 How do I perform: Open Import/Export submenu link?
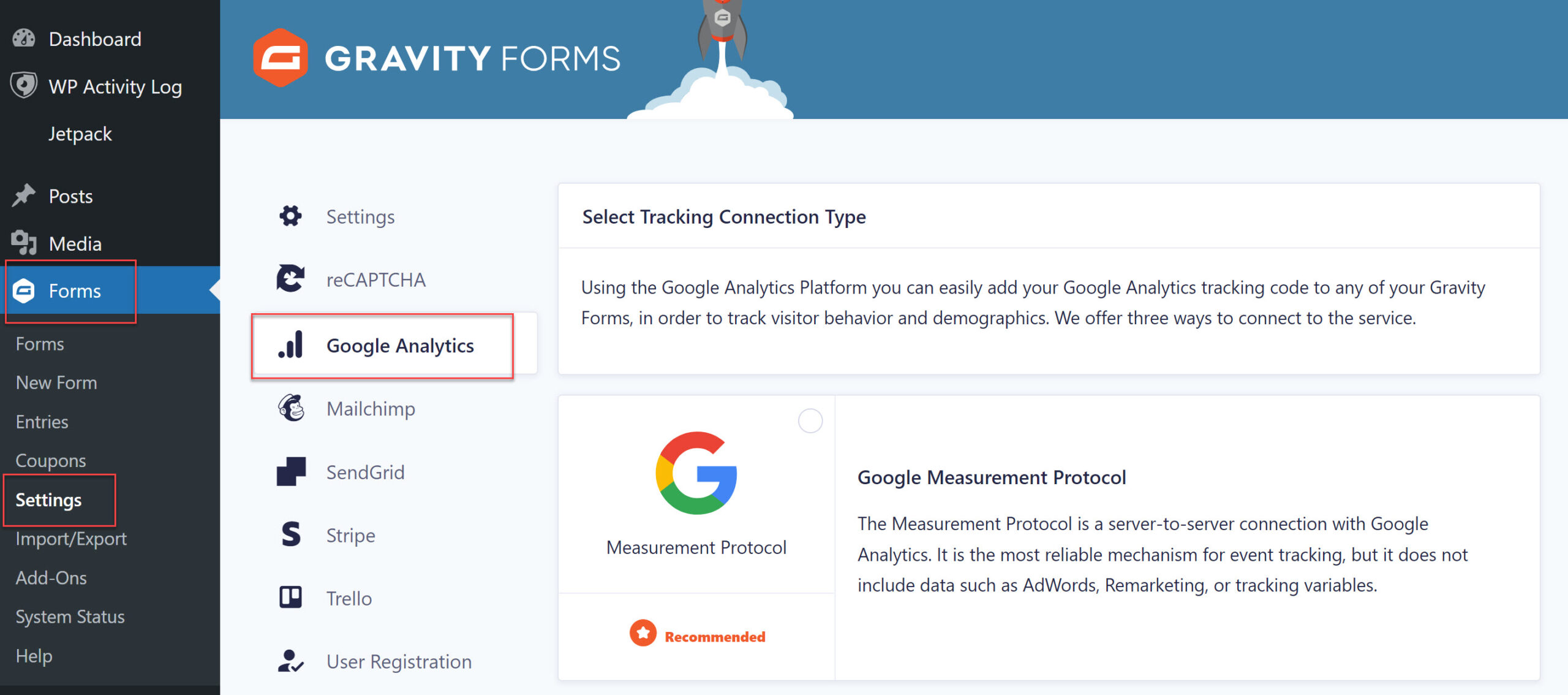(71, 539)
